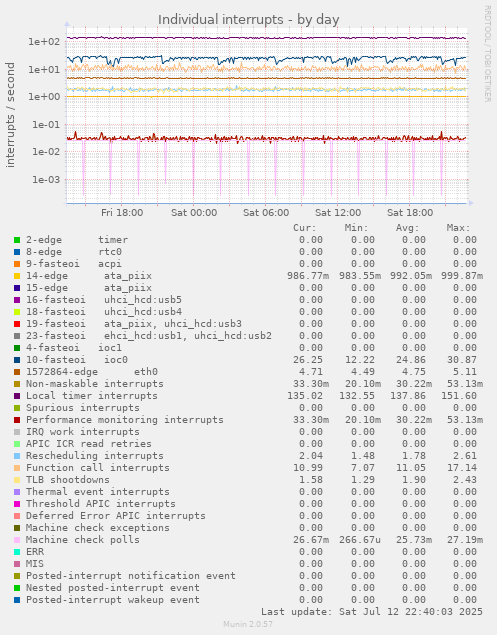Click the 1e+02 y-axis label

coord(44,42)
